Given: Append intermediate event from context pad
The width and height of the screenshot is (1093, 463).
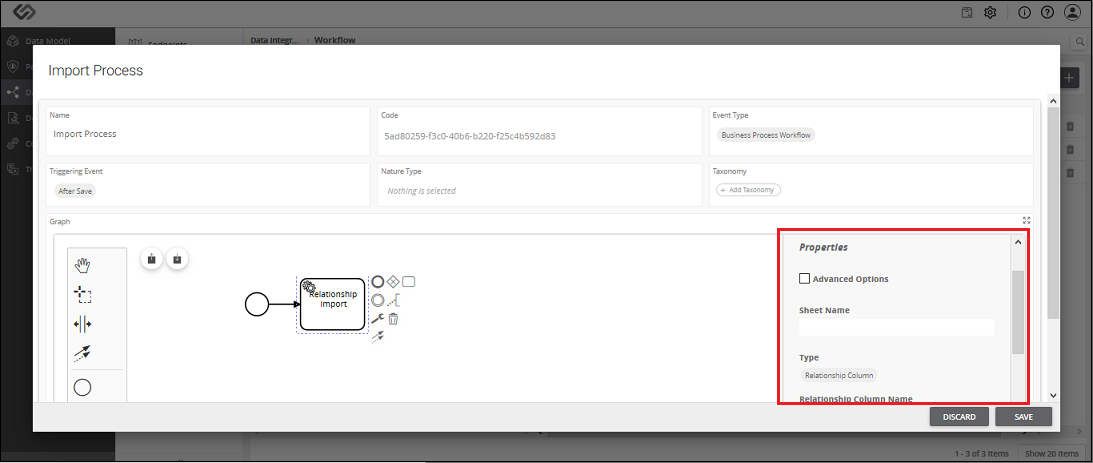Looking at the screenshot, I should 378,301.
